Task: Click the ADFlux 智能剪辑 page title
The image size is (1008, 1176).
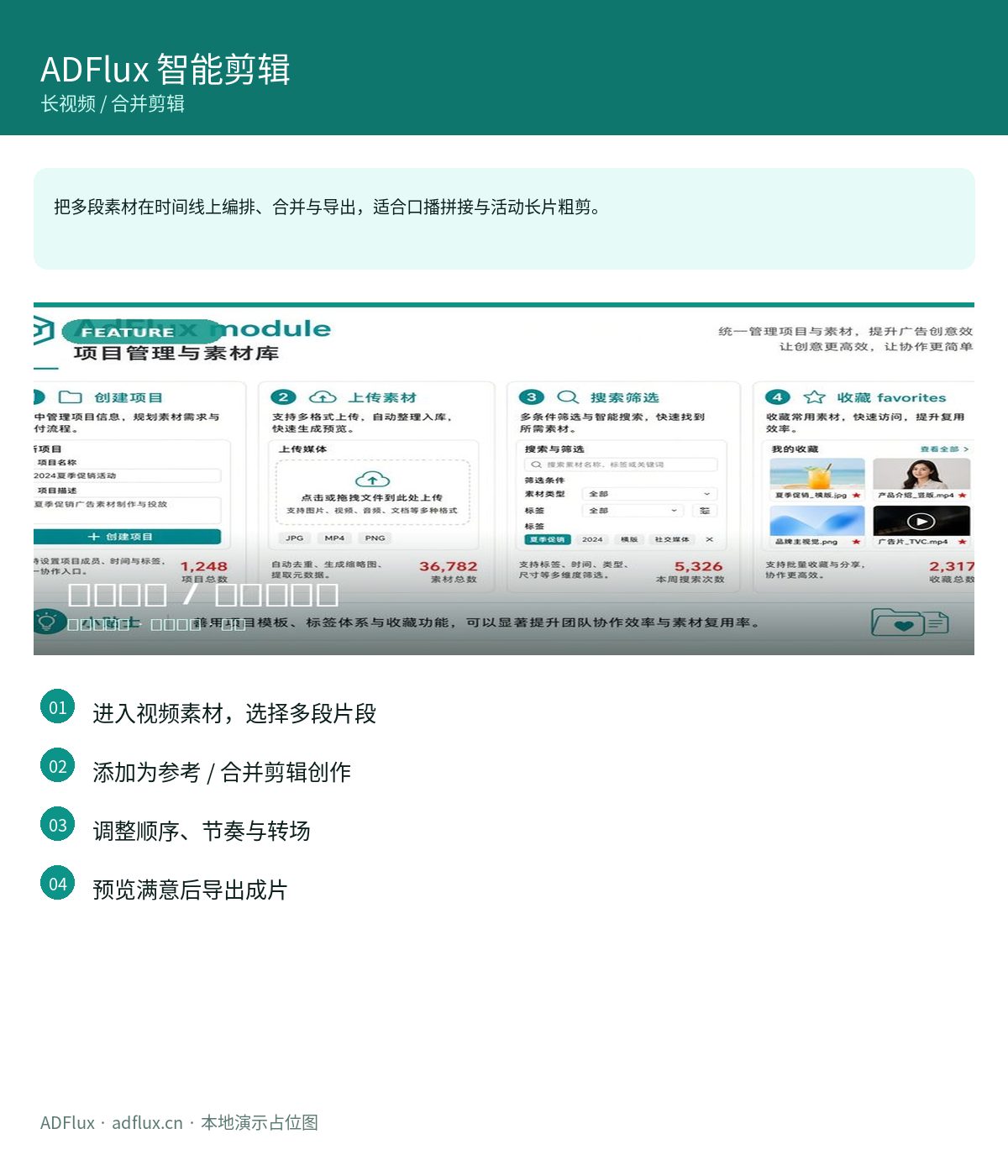Action: 165,69
